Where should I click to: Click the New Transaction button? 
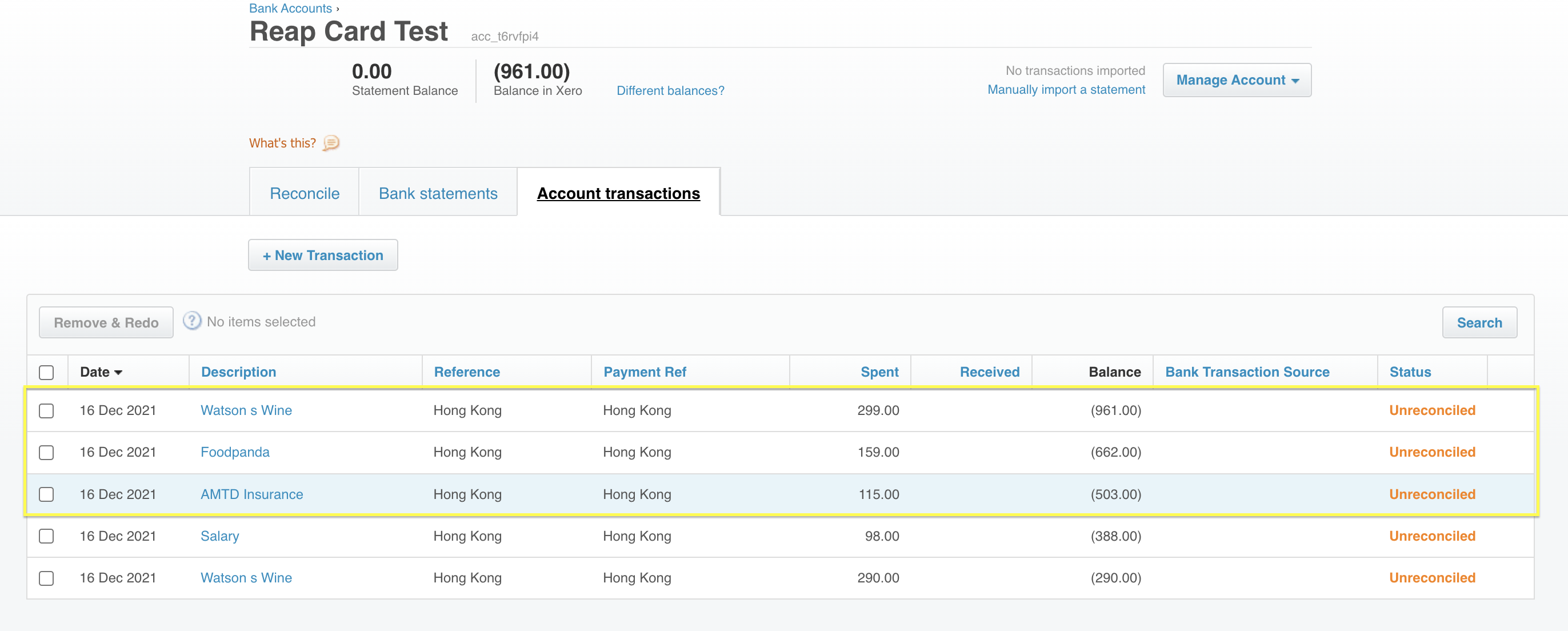(x=323, y=255)
